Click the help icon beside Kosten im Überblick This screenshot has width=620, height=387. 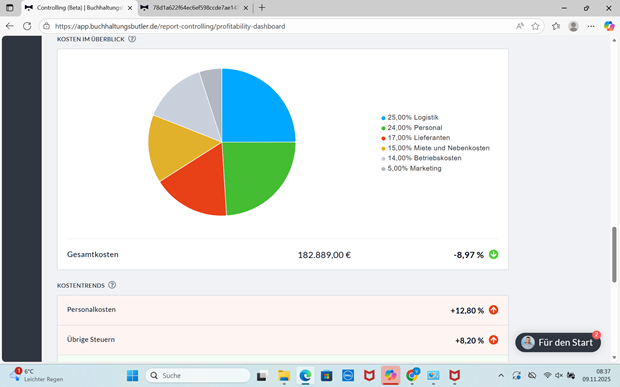click(132, 39)
